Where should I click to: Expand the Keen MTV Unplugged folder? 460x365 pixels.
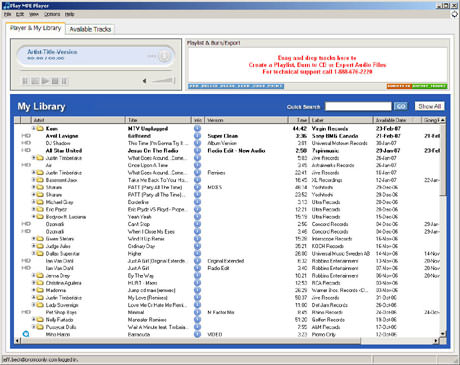(x=33, y=128)
